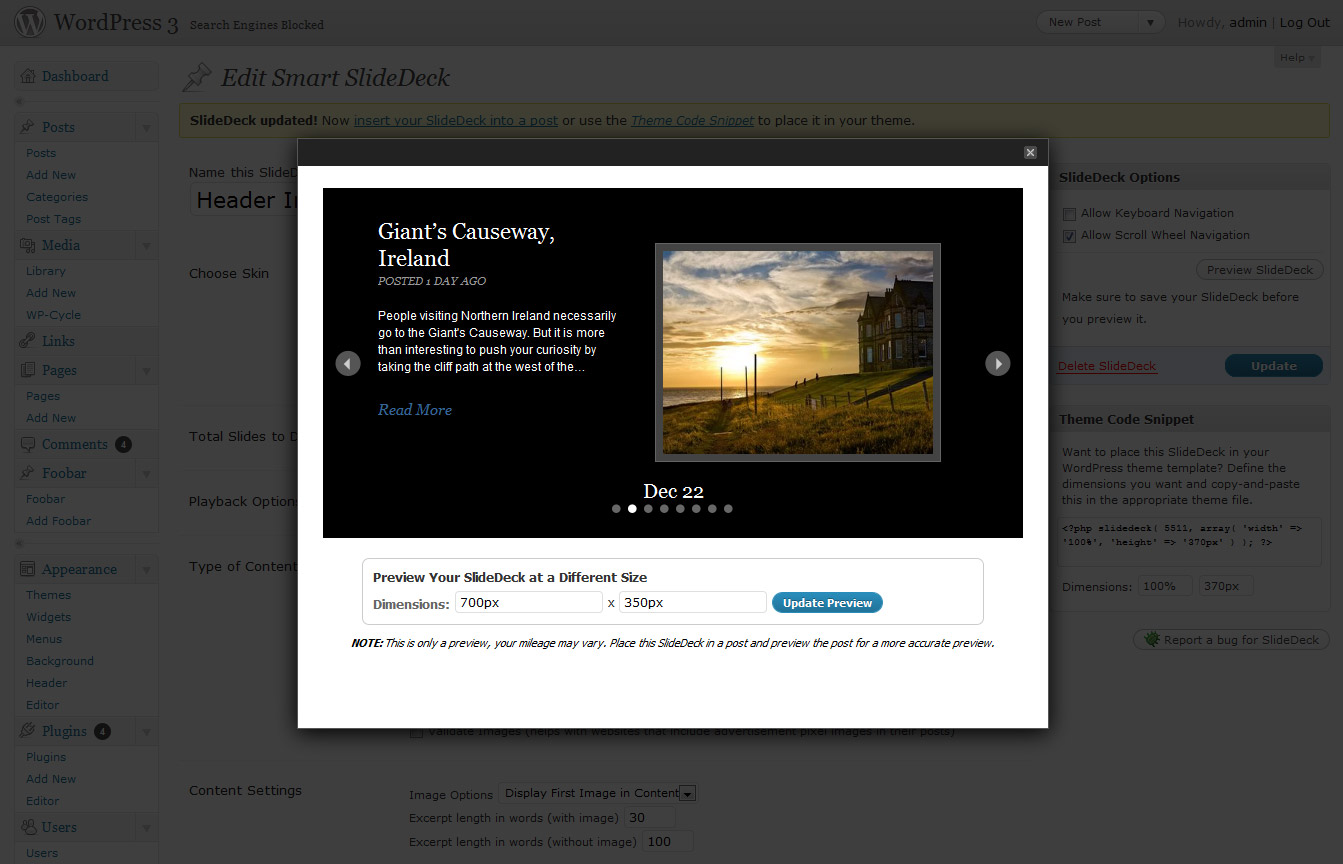1343x864 pixels.
Task: Follow the Read More link in slide
Action: pos(415,410)
